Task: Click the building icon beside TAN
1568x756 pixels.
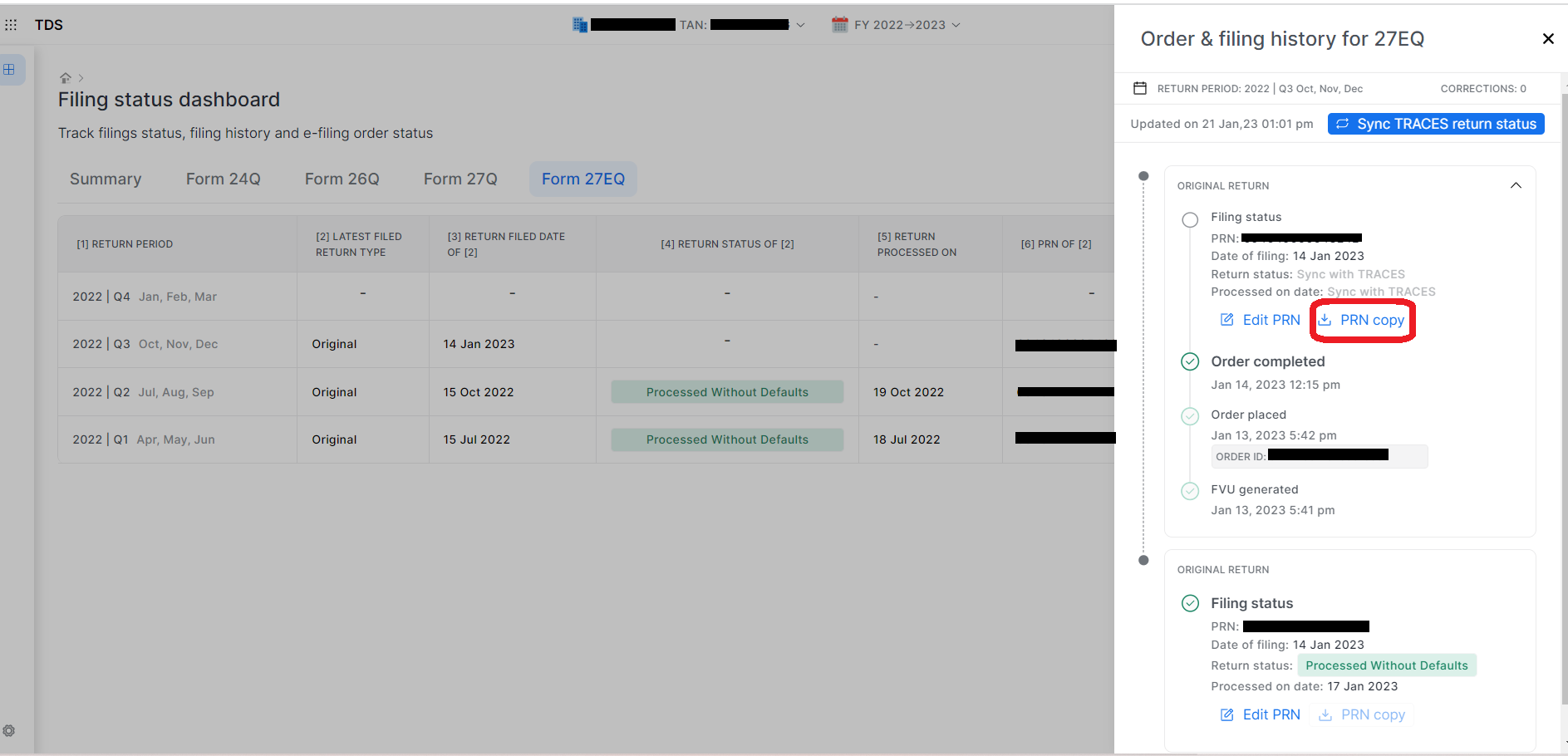Action: pos(580,25)
